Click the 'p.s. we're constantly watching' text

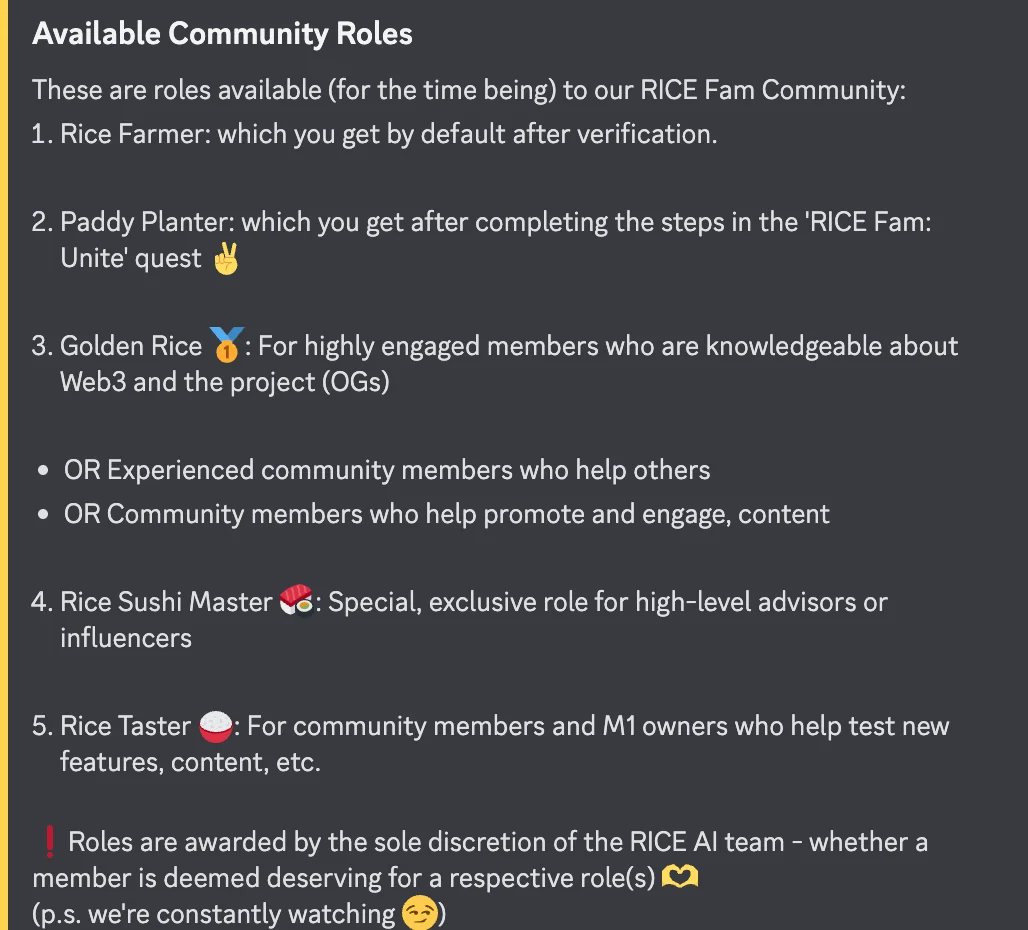point(214,914)
